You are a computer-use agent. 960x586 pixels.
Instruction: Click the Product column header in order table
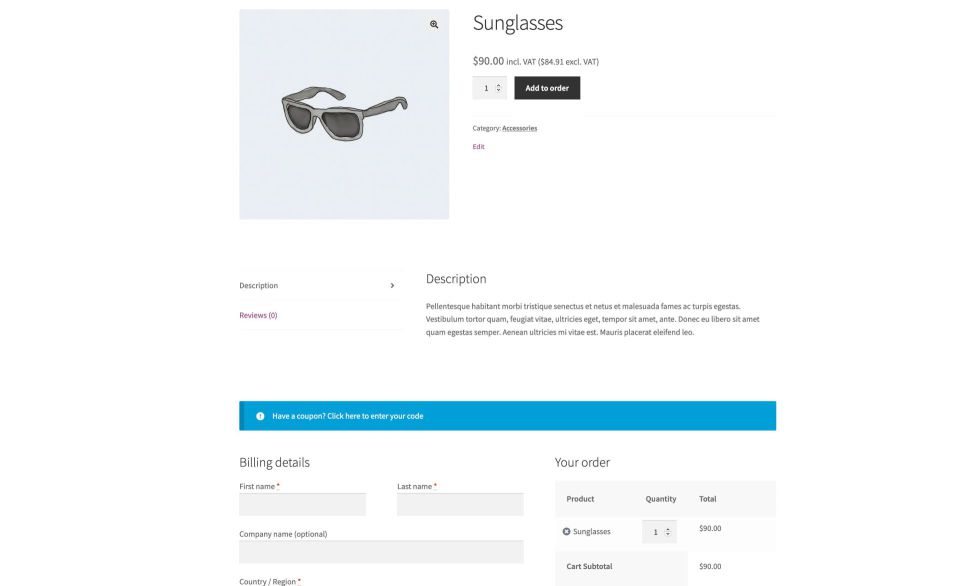pos(580,499)
